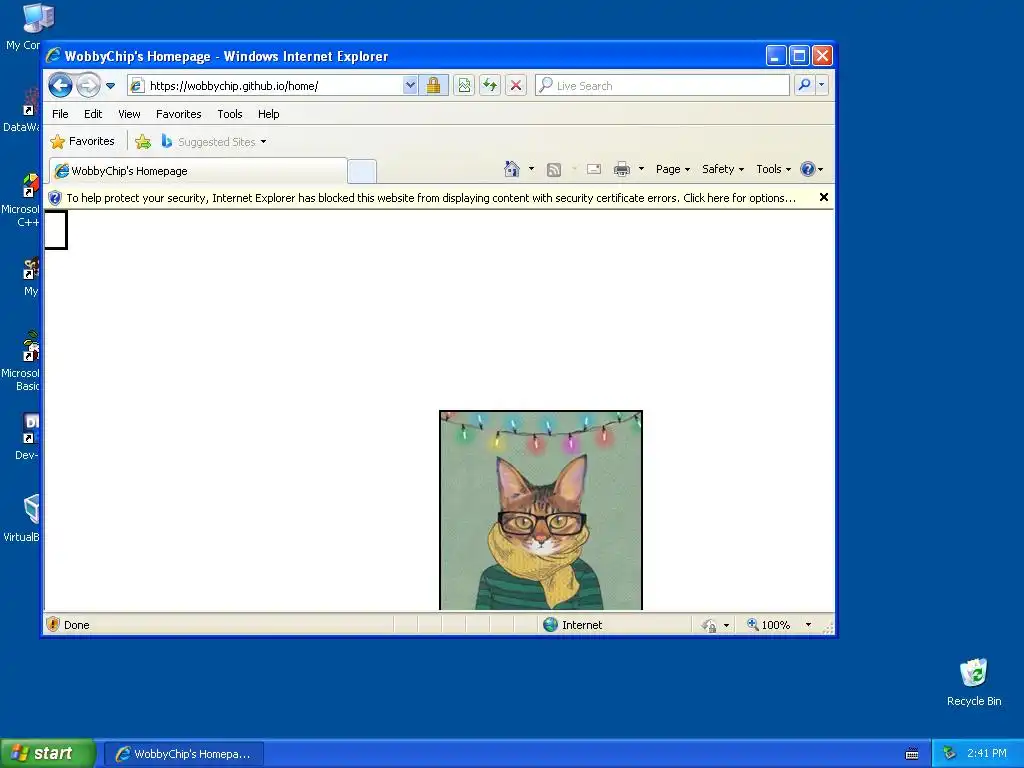The width and height of the screenshot is (1024, 768).
Task: Open a new blank tab
Action: [x=362, y=171]
